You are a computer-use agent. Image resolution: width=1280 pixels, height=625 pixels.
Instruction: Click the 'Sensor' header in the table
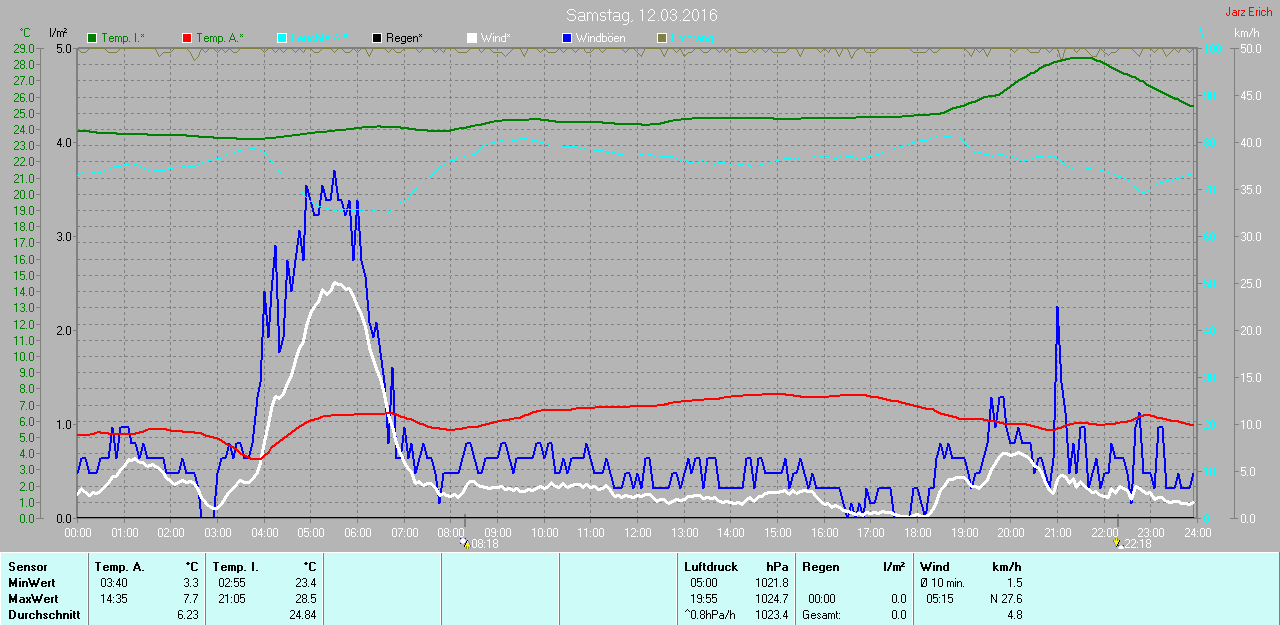27,567
